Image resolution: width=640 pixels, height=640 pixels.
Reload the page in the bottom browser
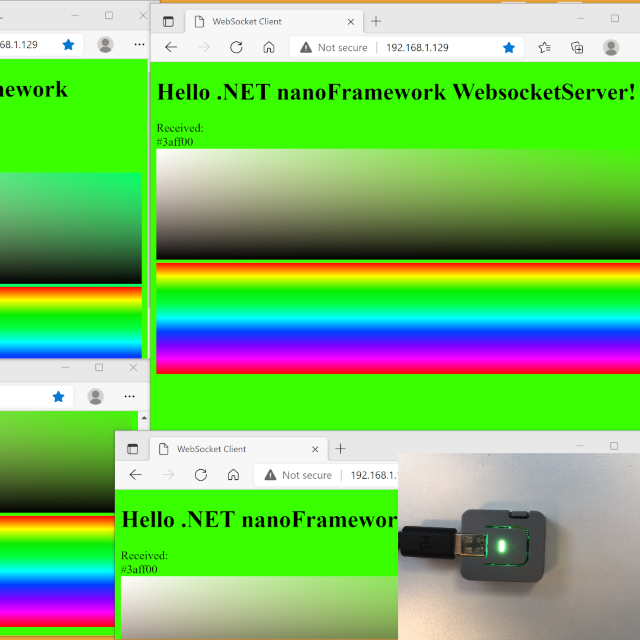click(200, 475)
